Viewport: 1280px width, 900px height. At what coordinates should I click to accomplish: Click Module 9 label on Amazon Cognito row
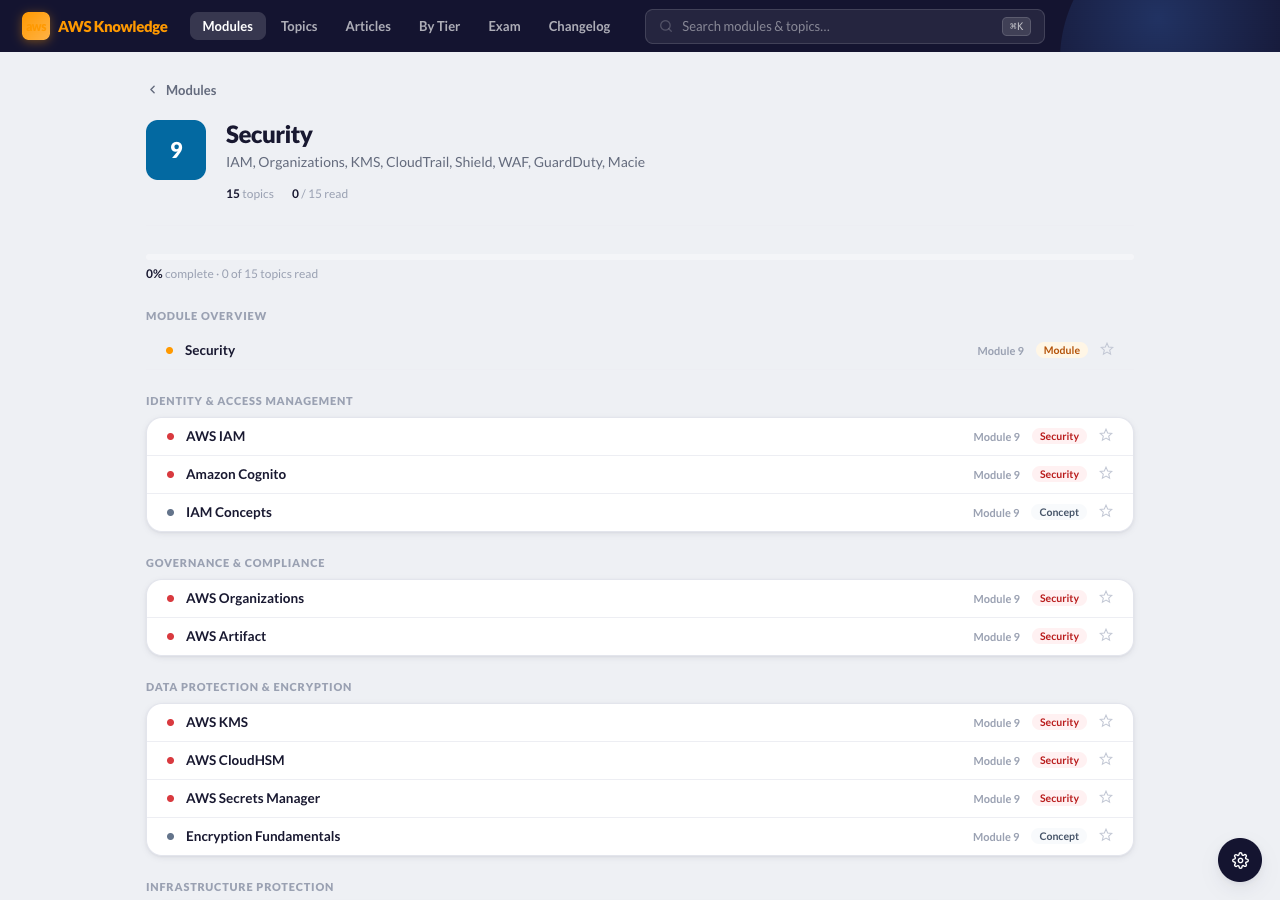point(996,475)
